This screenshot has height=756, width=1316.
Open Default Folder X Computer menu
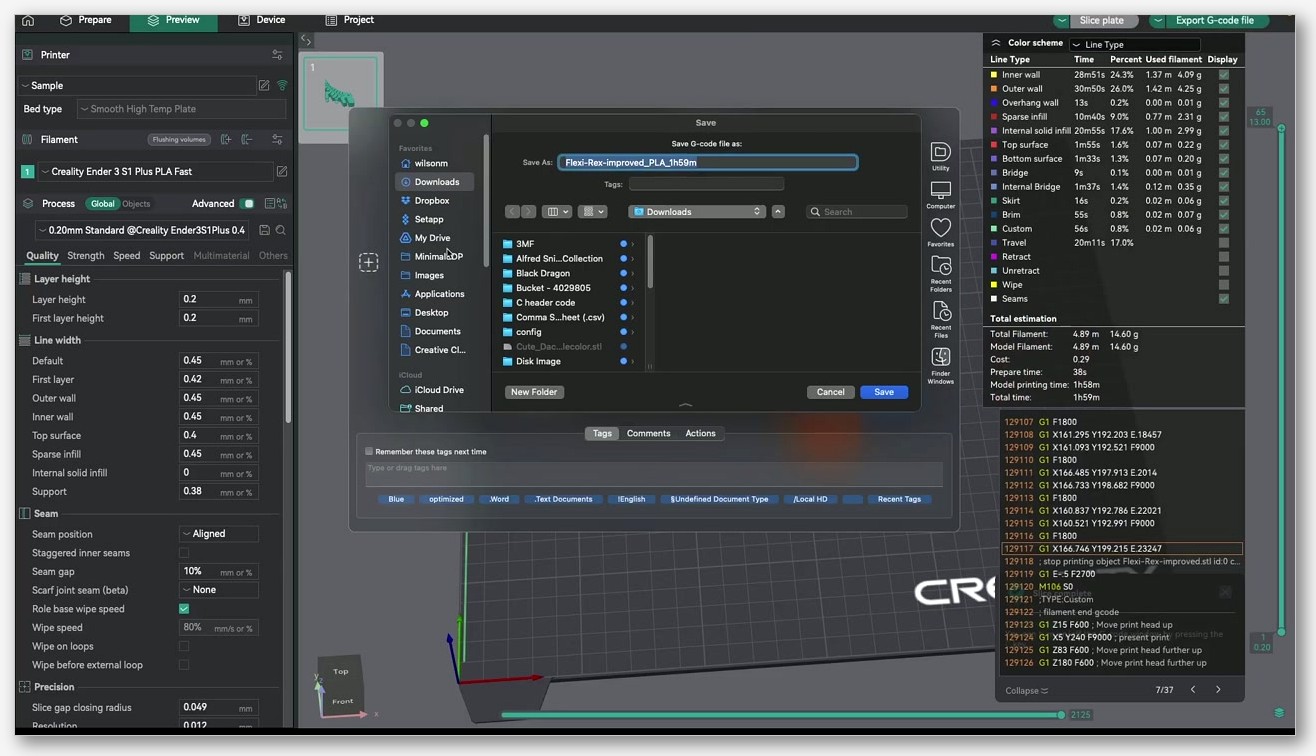941,194
